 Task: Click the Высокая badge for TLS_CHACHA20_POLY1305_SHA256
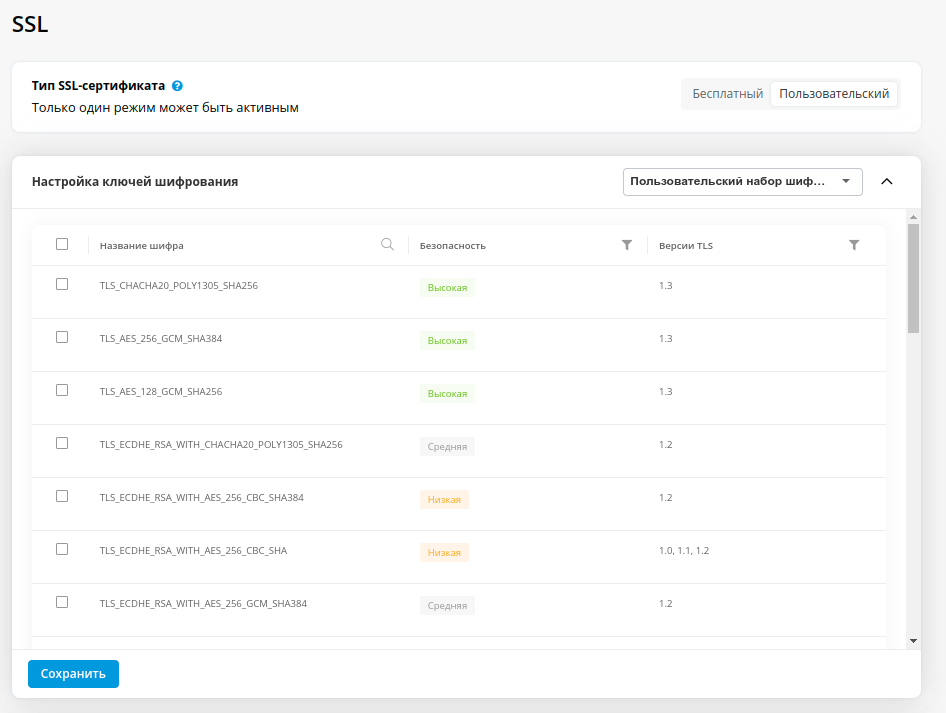[447, 288]
